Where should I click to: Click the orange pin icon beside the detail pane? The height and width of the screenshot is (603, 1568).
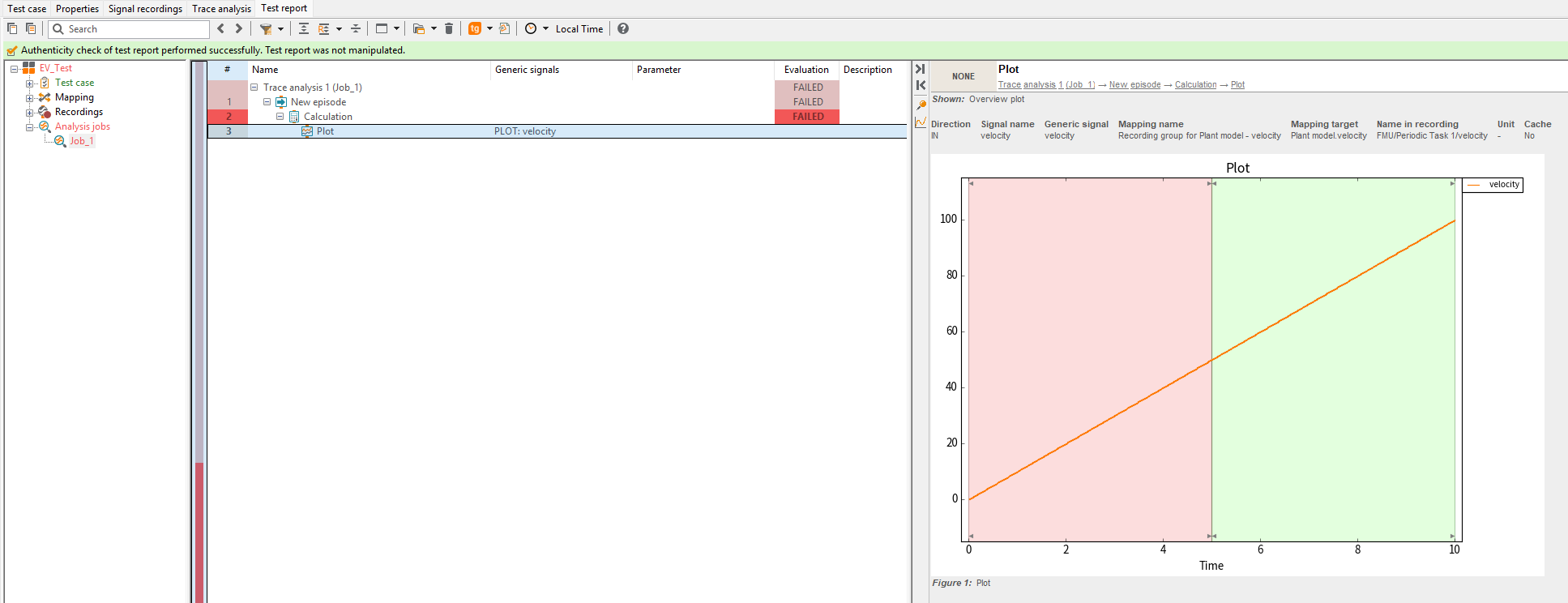tap(921, 105)
